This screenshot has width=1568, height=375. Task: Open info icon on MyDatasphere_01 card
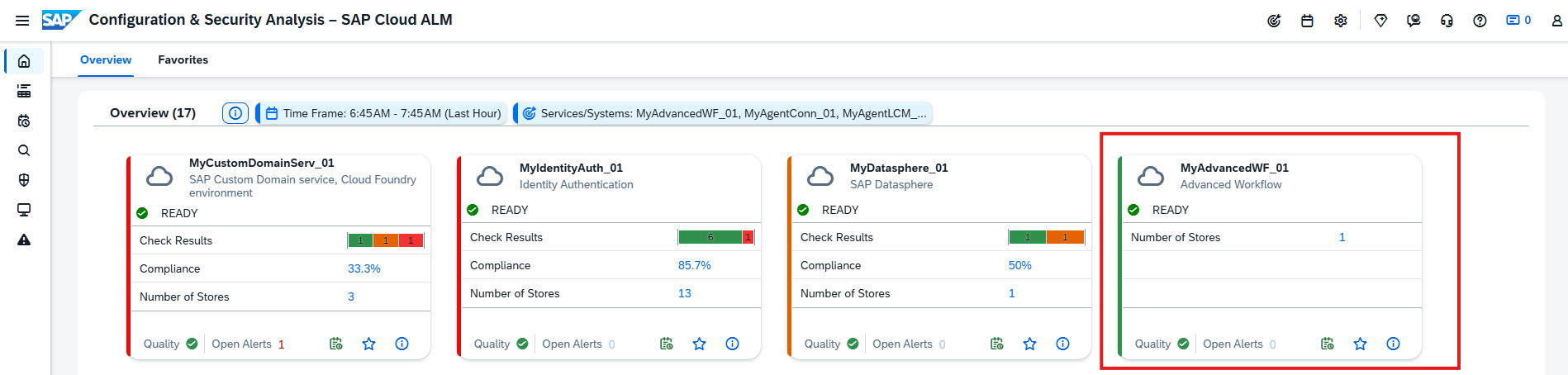click(x=1062, y=344)
